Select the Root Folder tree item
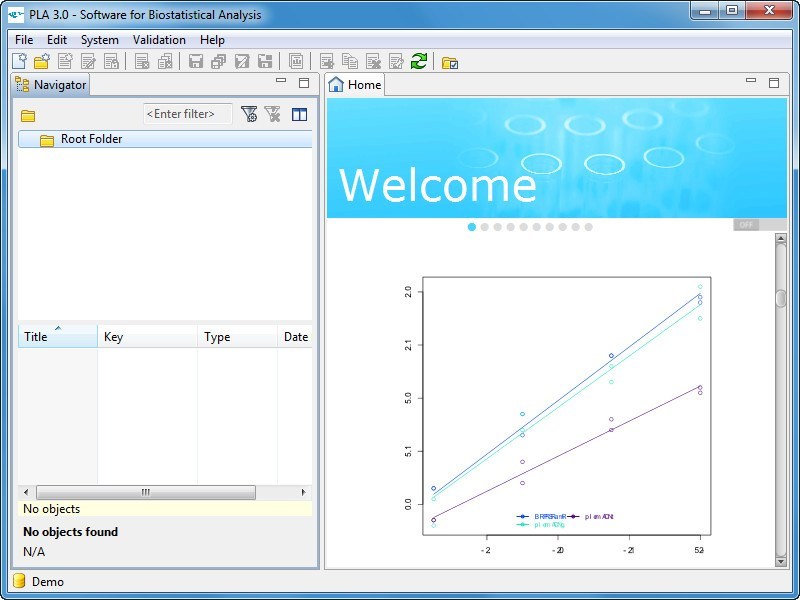This screenshot has height=600, width=800. 165,139
